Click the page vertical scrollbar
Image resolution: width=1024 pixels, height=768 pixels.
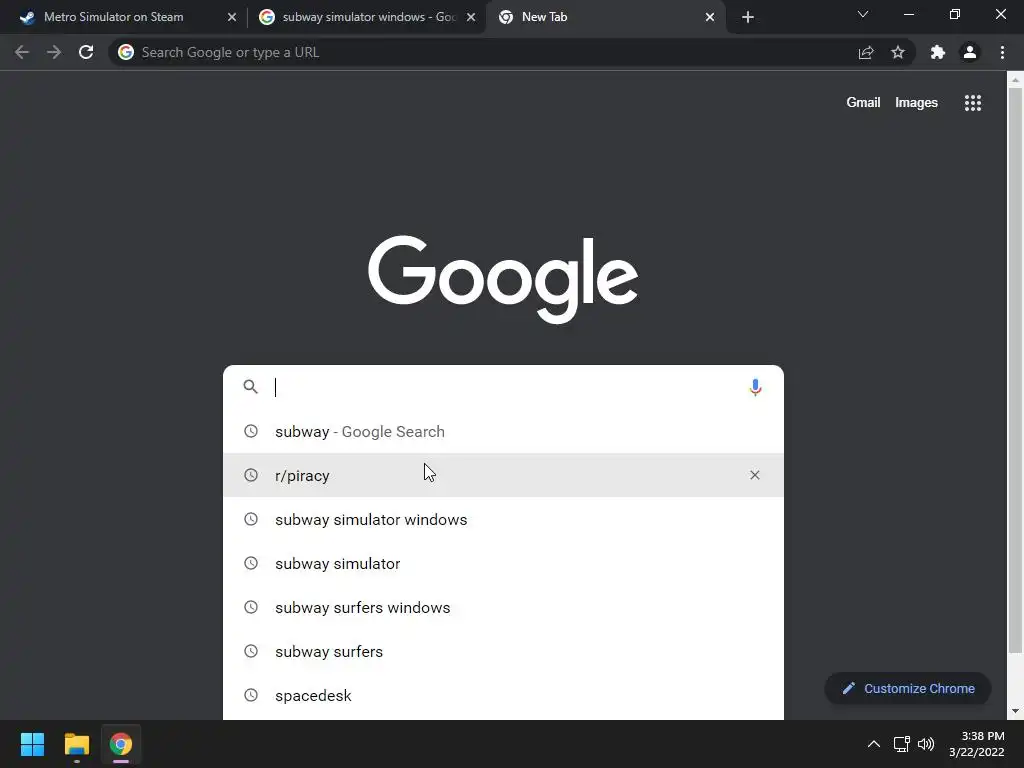click(x=1015, y=370)
